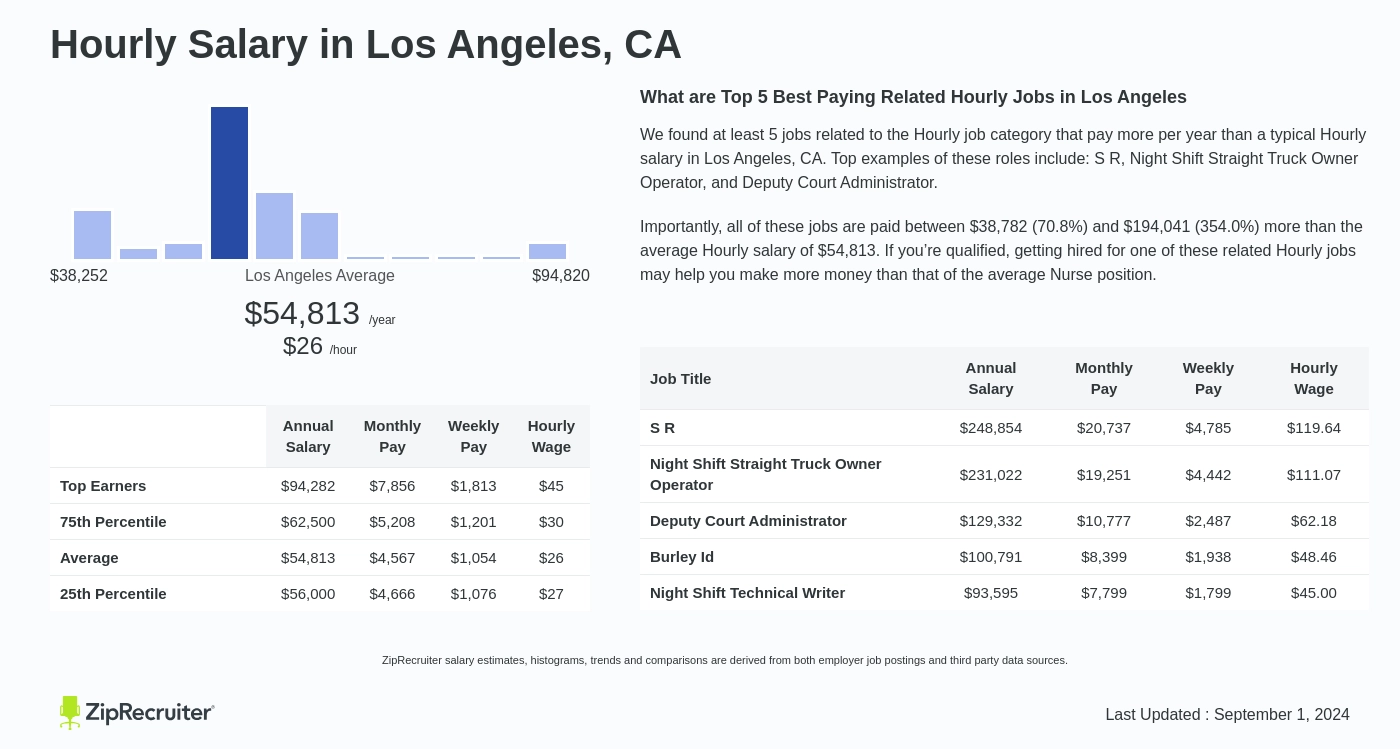
Task: Click the '25th Percentile' row label
Action: (x=113, y=594)
